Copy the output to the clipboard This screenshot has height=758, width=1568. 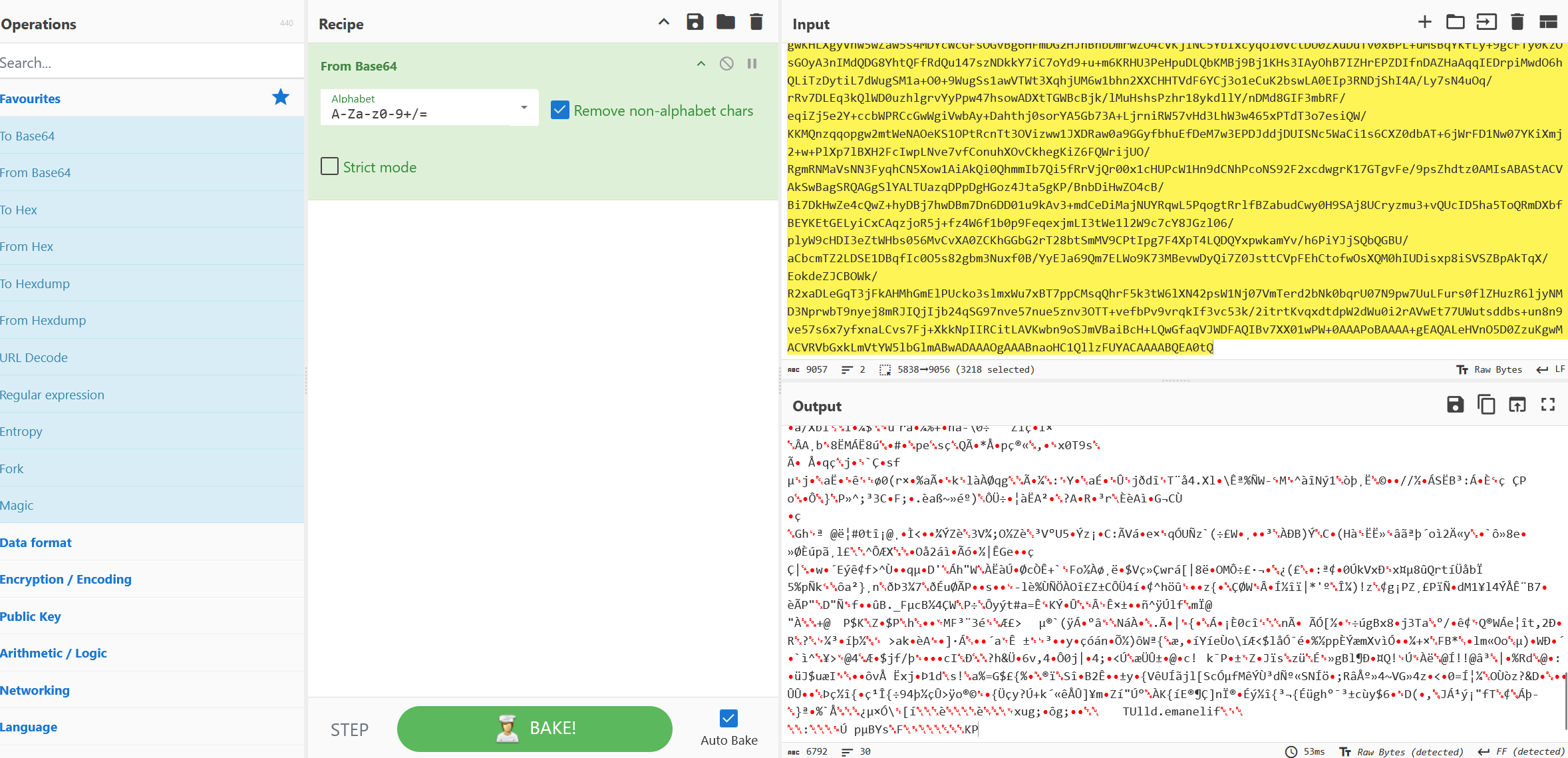(x=1486, y=405)
